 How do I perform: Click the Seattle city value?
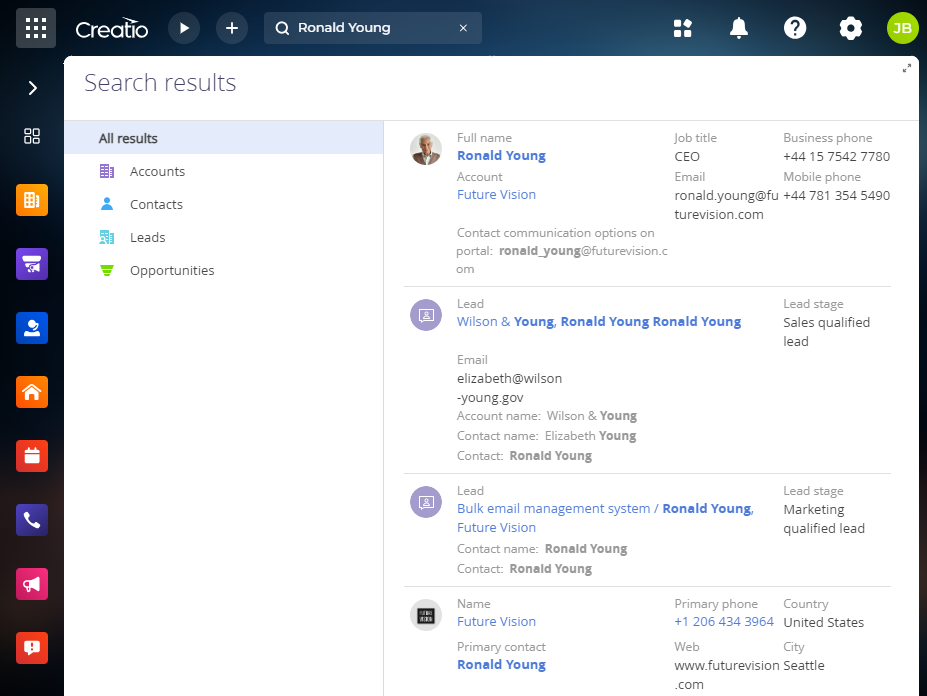pos(803,666)
